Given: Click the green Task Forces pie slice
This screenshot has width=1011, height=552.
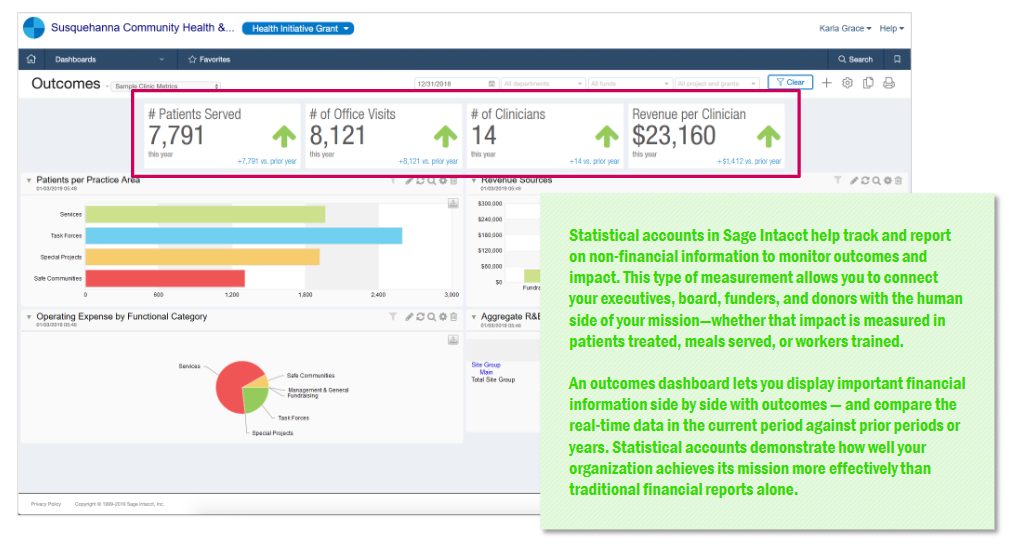Looking at the screenshot, I should click(255, 400).
